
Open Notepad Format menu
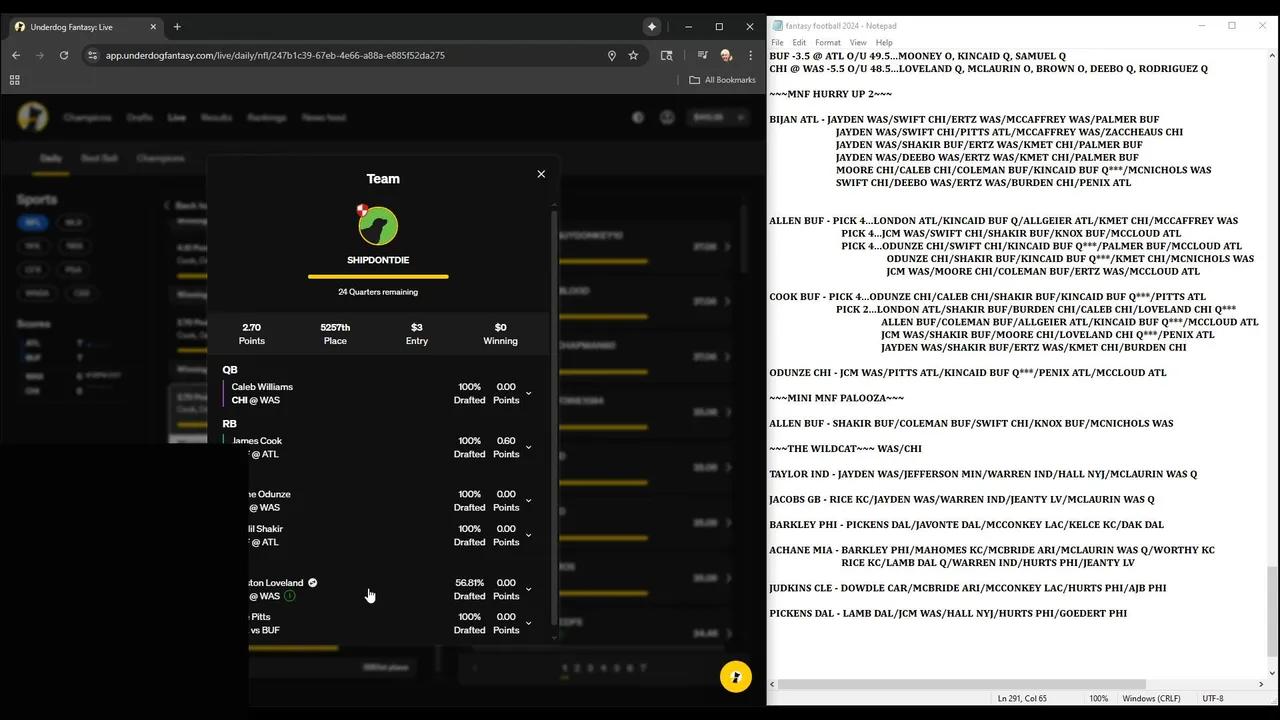pos(828,43)
